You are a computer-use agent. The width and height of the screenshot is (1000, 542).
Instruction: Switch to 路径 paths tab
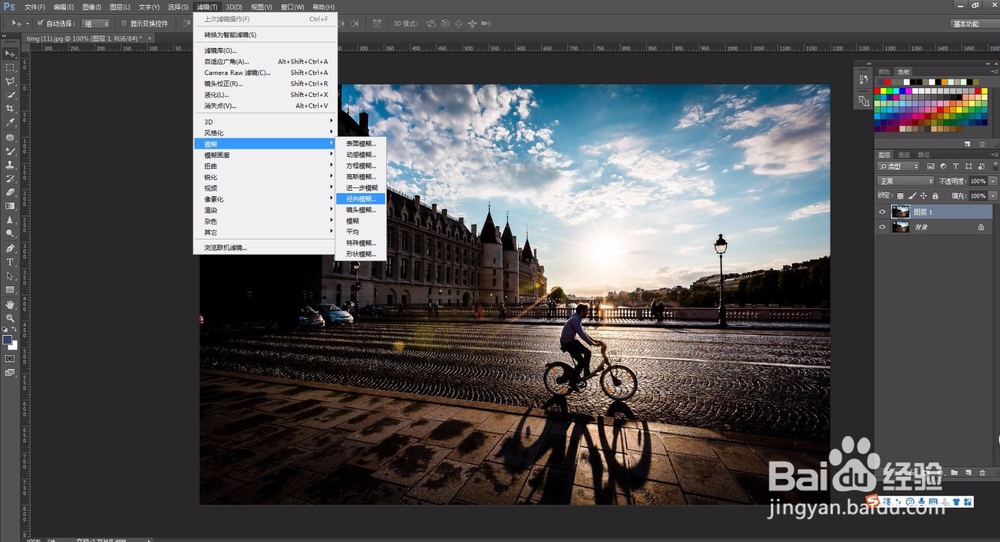point(923,155)
